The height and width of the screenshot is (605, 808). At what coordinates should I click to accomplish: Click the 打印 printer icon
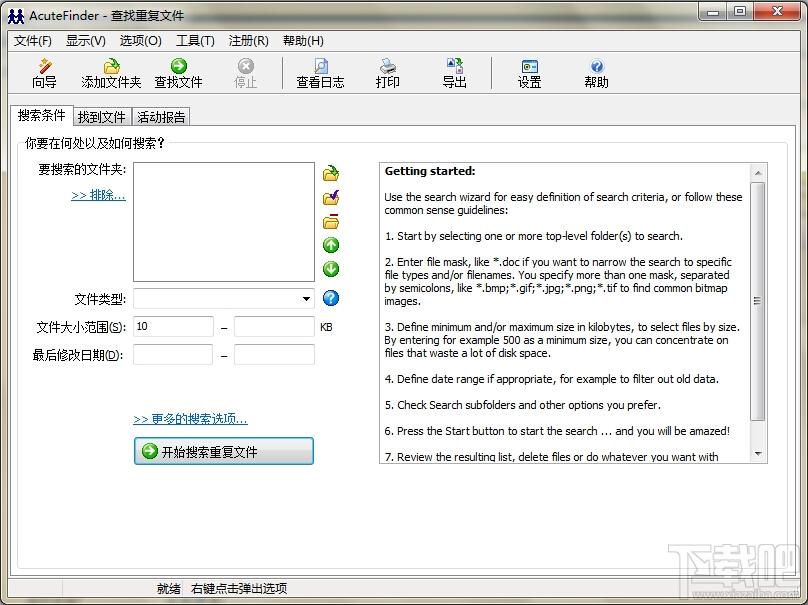[x=388, y=73]
